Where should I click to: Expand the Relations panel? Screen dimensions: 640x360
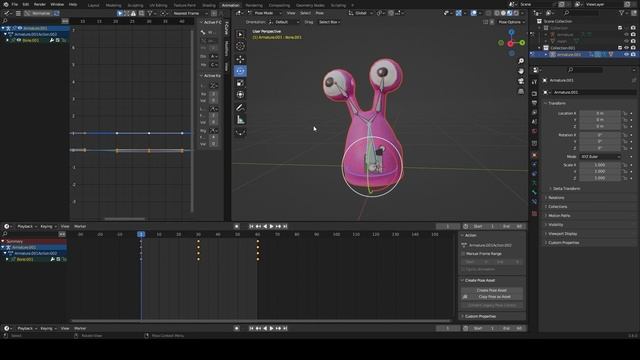tap(556, 198)
